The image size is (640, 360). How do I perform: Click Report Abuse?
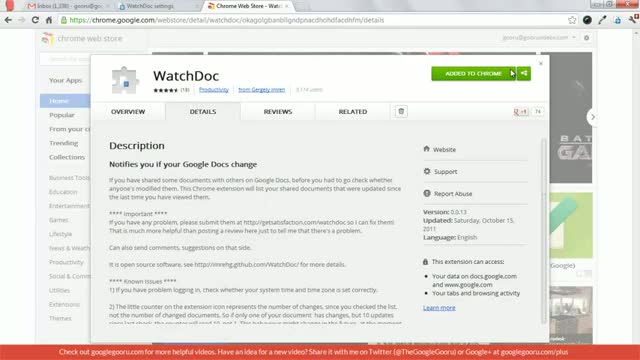448,193
